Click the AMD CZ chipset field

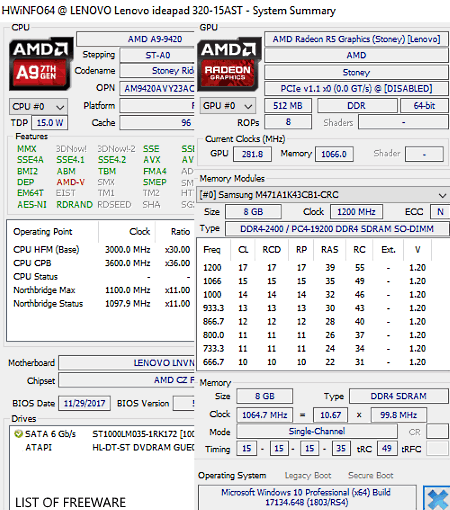[127, 380]
